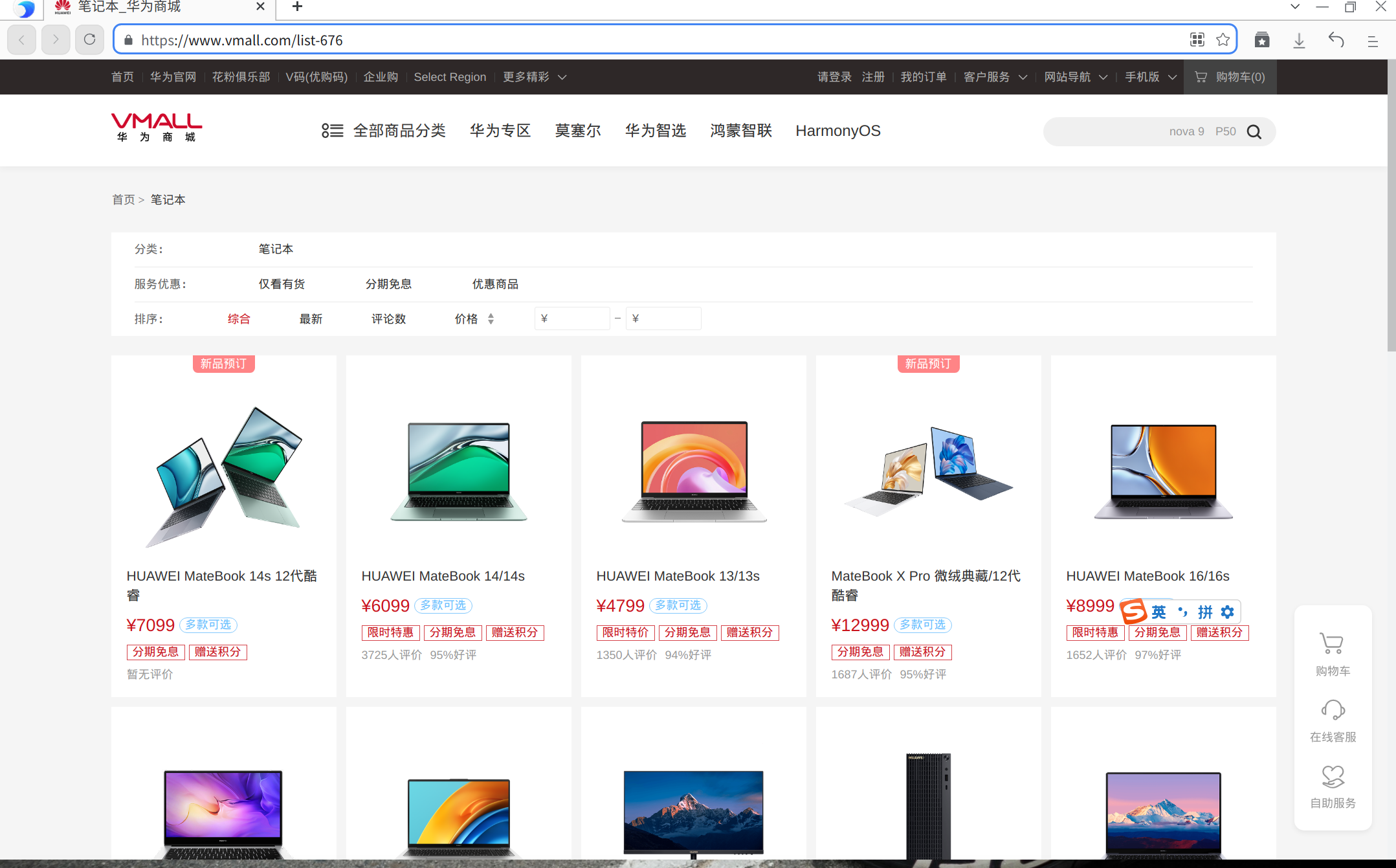Click the search magnifier icon
The image size is (1396, 868).
[x=1254, y=132]
